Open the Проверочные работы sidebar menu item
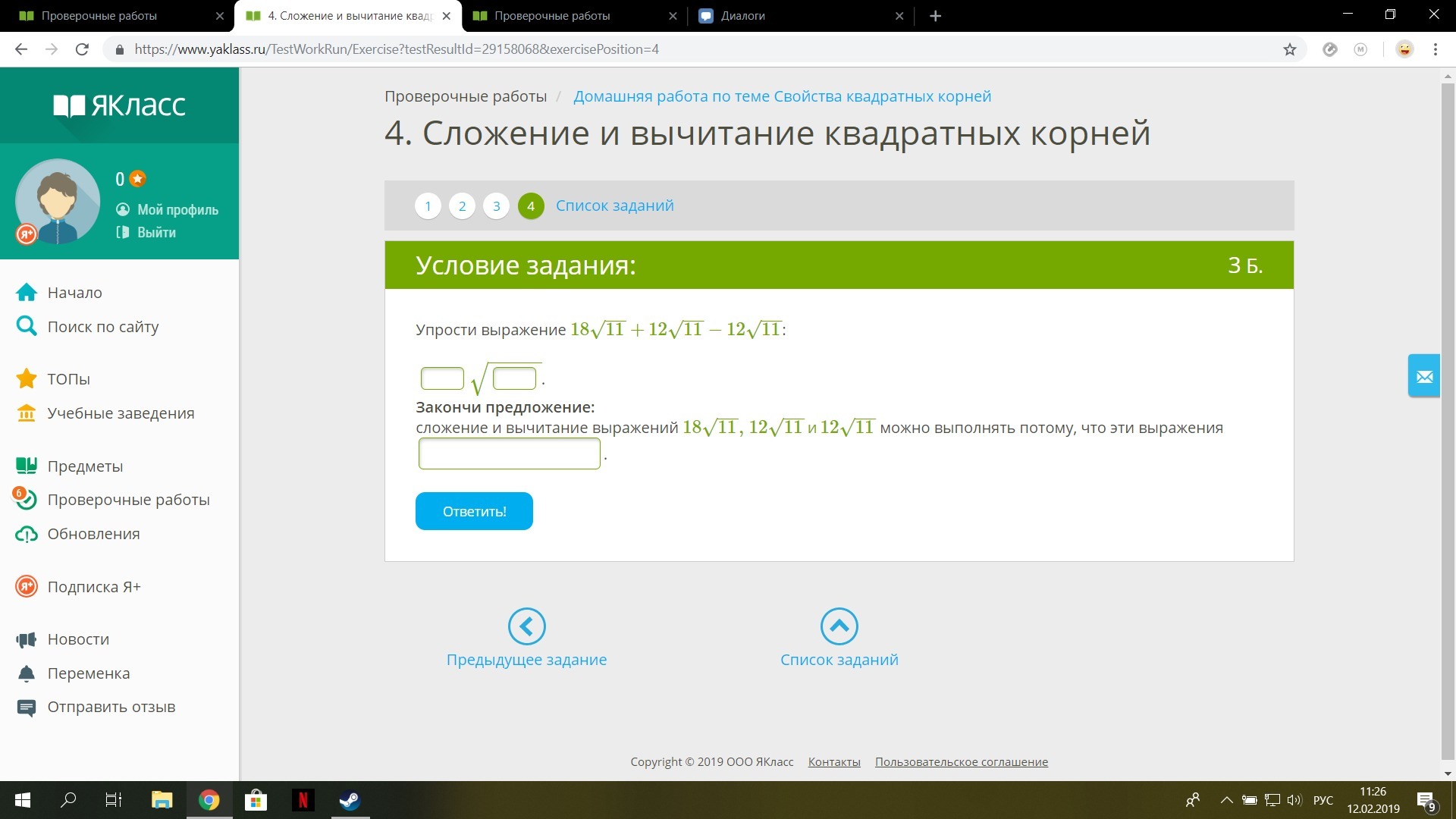 coord(128,500)
